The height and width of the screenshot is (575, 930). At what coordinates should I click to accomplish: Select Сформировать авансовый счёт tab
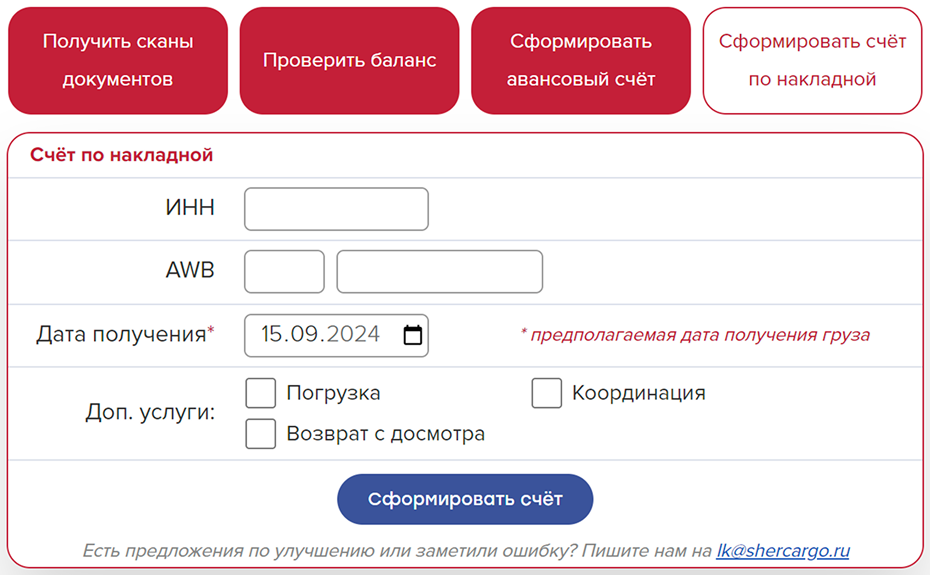(581, 60)
